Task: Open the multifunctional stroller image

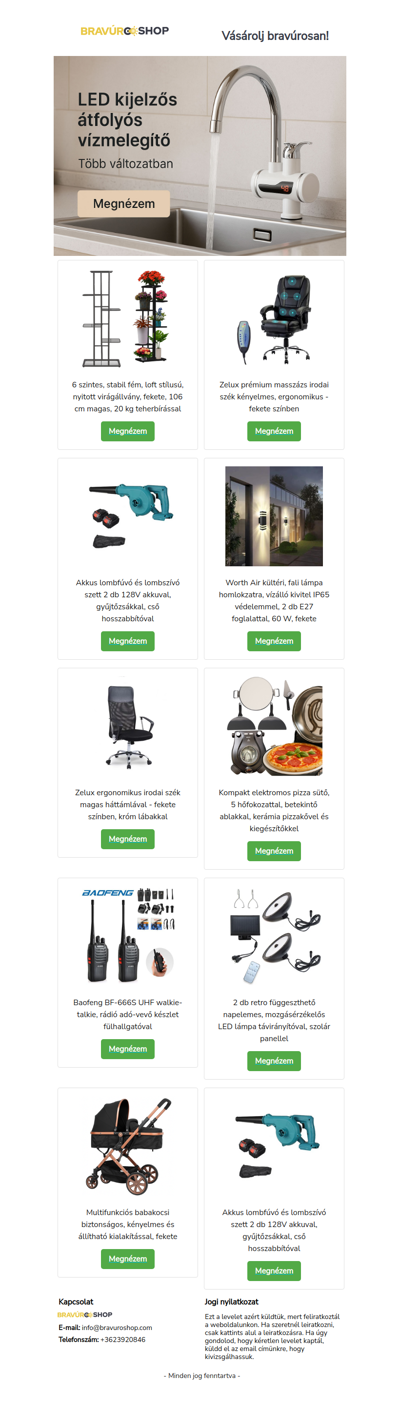Action: point(127,1146)
